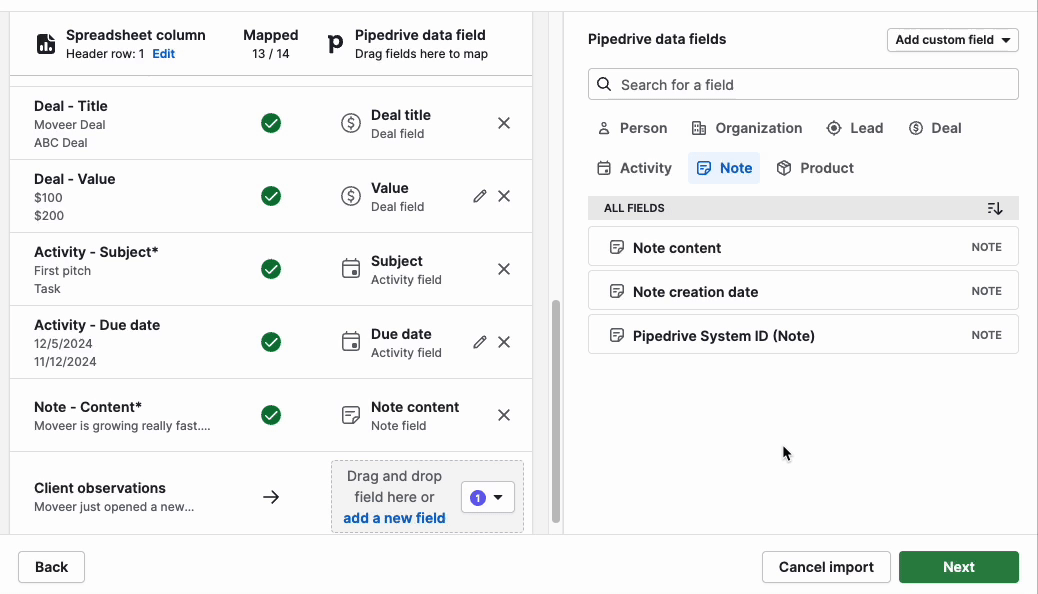
Task: Click the Pipedrive data fields heading
Action: click(x=657, y=39)
